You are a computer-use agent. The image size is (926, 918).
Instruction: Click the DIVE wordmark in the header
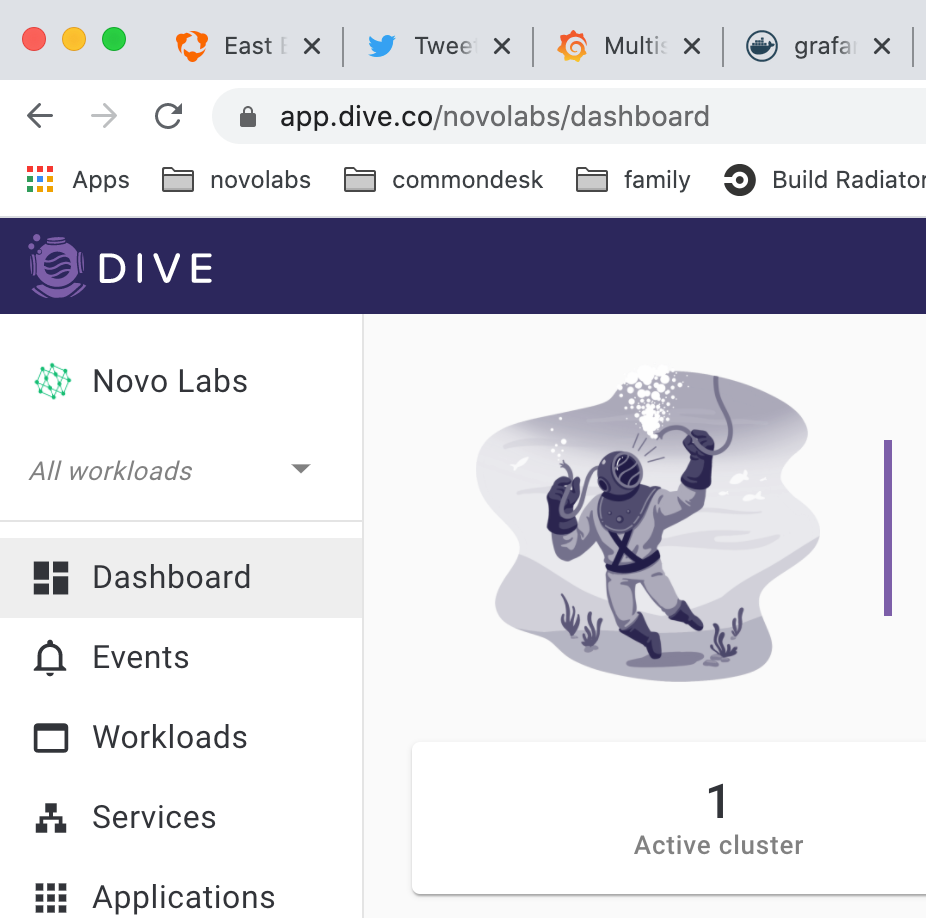(156, 268)
